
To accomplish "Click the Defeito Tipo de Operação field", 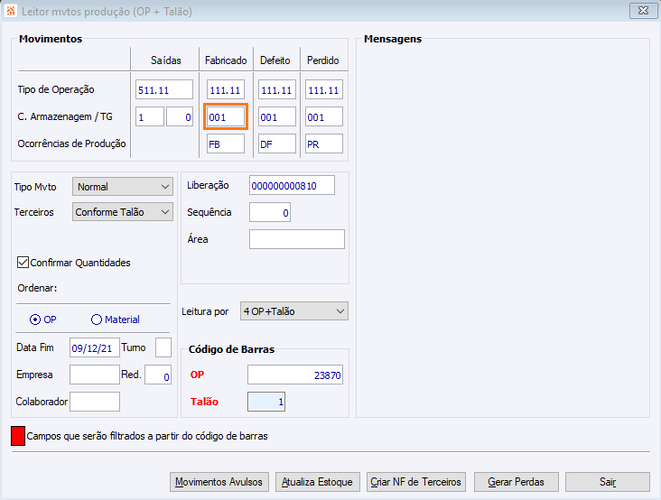I will 277,90.
